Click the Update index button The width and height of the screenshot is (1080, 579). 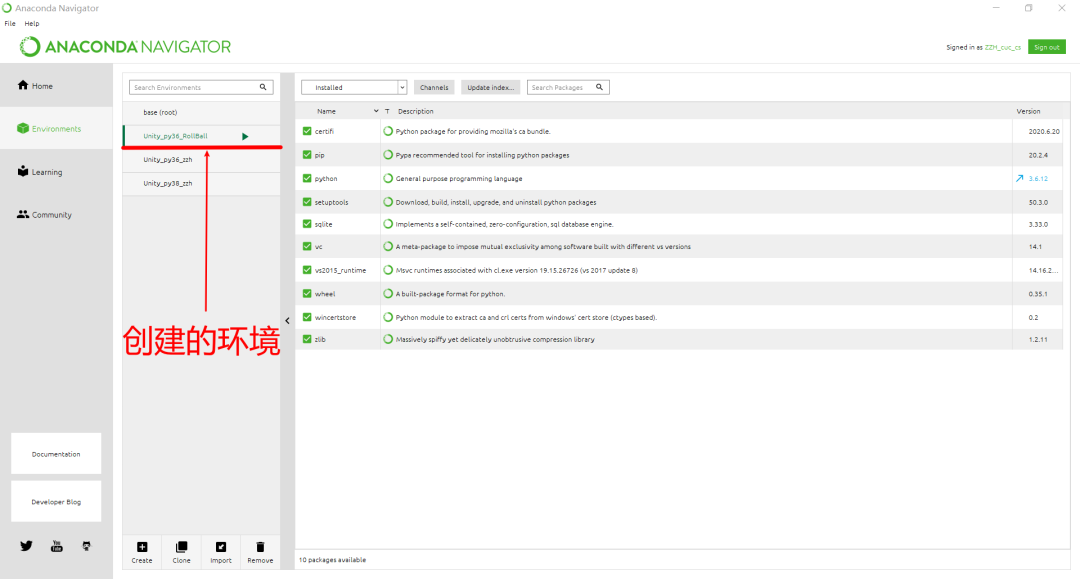click(x=490, y=87)
